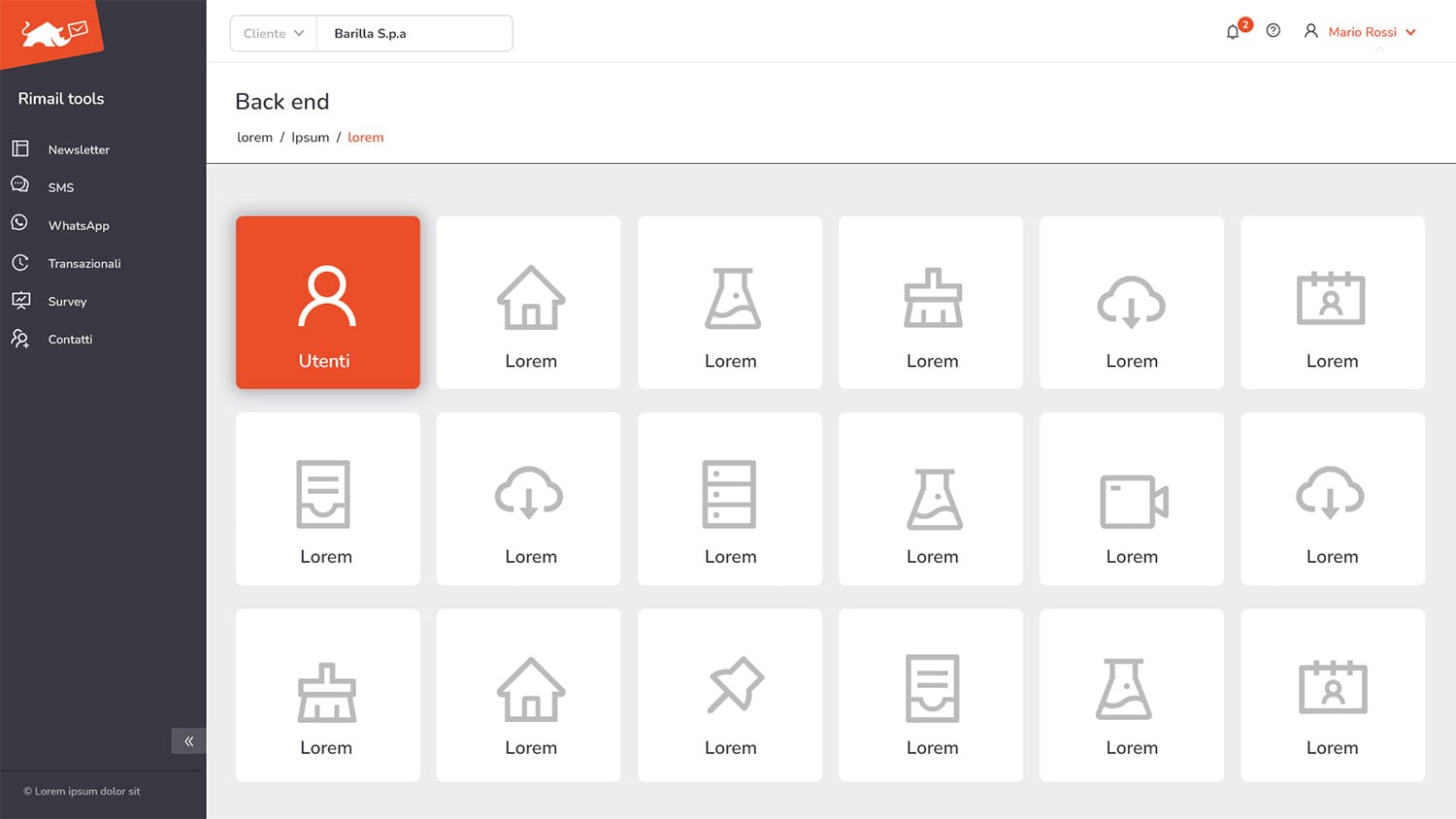The width and height of the screenshot is (1456, 819).
Task: Click the top-row cloud download tile
Action: [1132, 303]
